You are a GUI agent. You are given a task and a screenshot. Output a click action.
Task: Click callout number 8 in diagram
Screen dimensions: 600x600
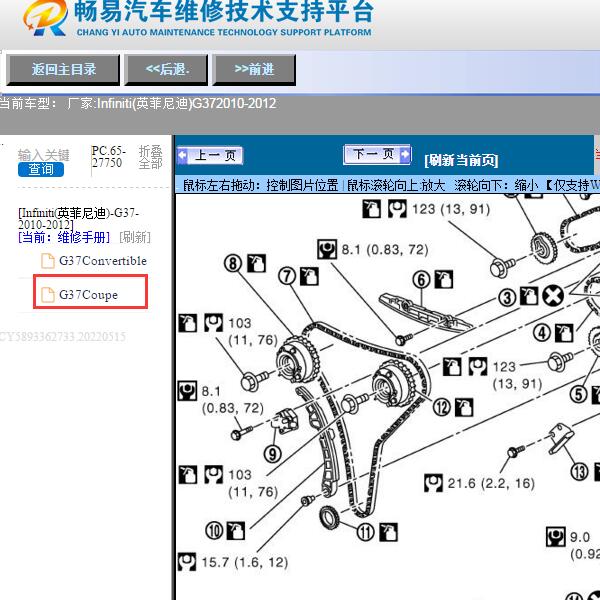tap(233, 264)
